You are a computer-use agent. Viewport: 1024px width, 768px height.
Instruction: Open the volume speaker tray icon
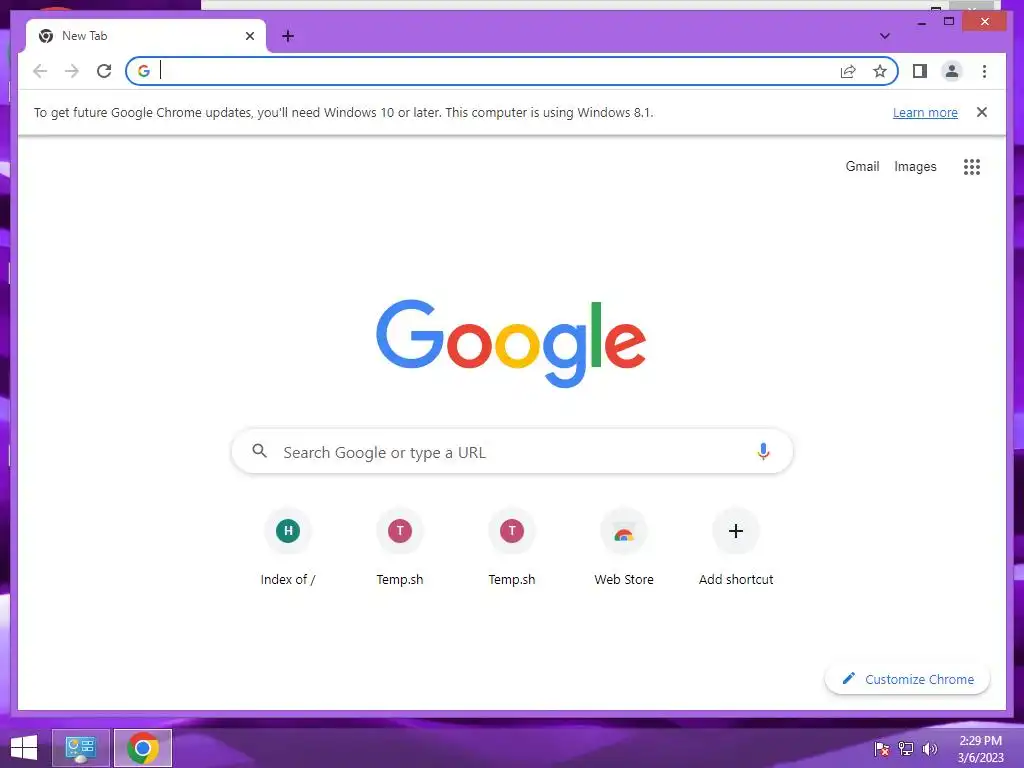coord(929,748)
